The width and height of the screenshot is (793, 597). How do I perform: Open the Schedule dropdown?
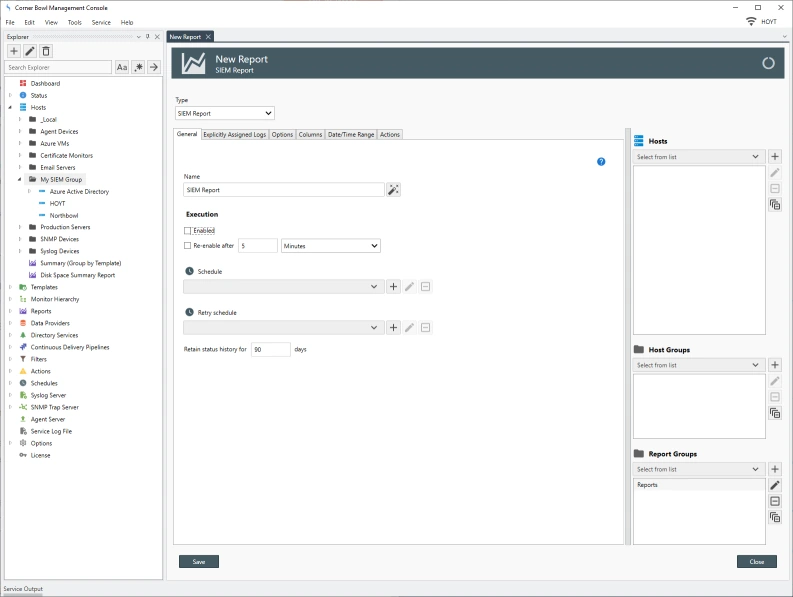pos(283,286)
